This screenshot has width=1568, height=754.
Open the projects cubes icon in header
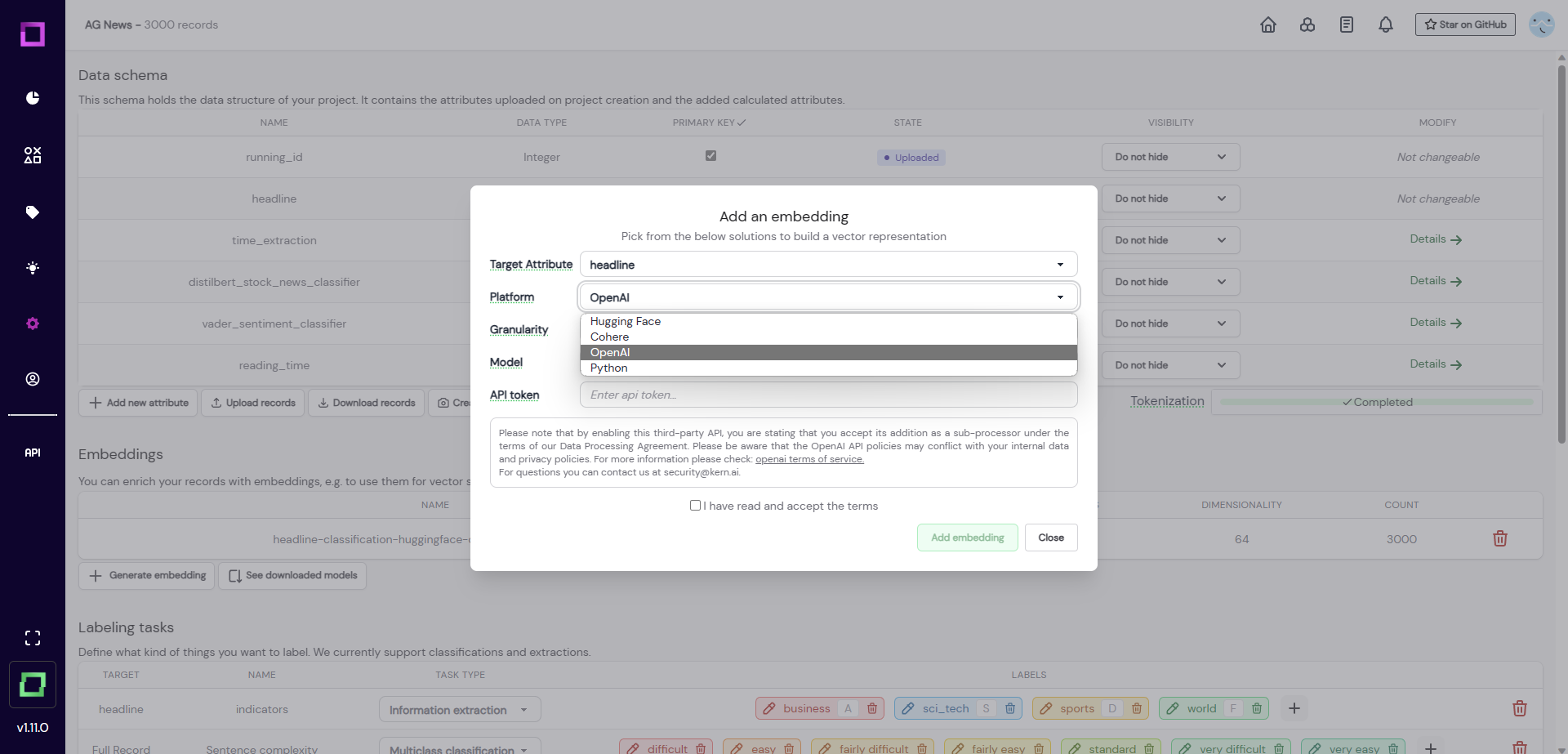click(1307, 25)
